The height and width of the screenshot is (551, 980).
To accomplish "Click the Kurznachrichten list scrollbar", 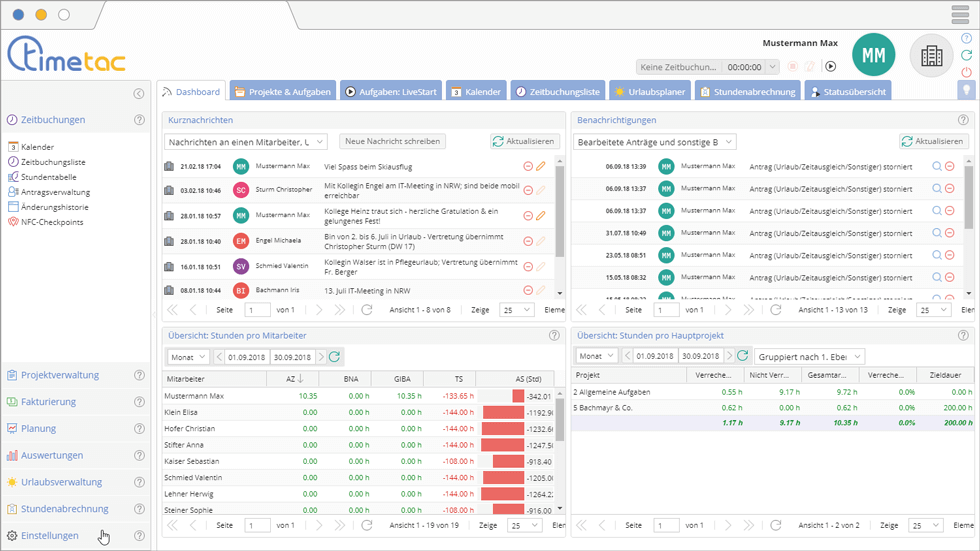I will (559, 210).
